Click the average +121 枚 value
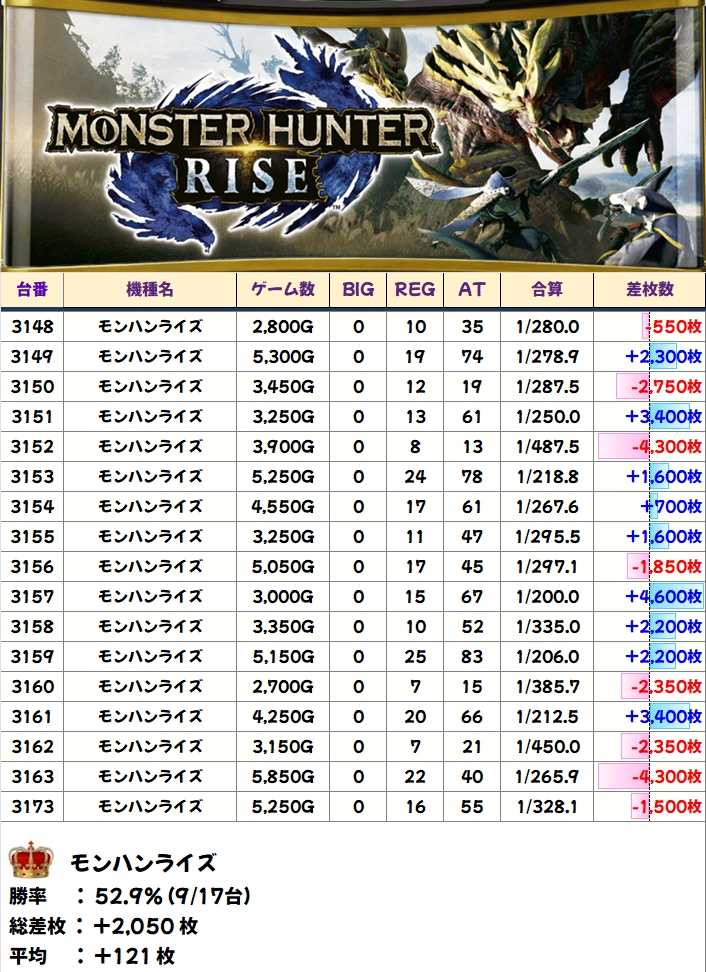The image size is (706, 972). [x=134, y=955]
